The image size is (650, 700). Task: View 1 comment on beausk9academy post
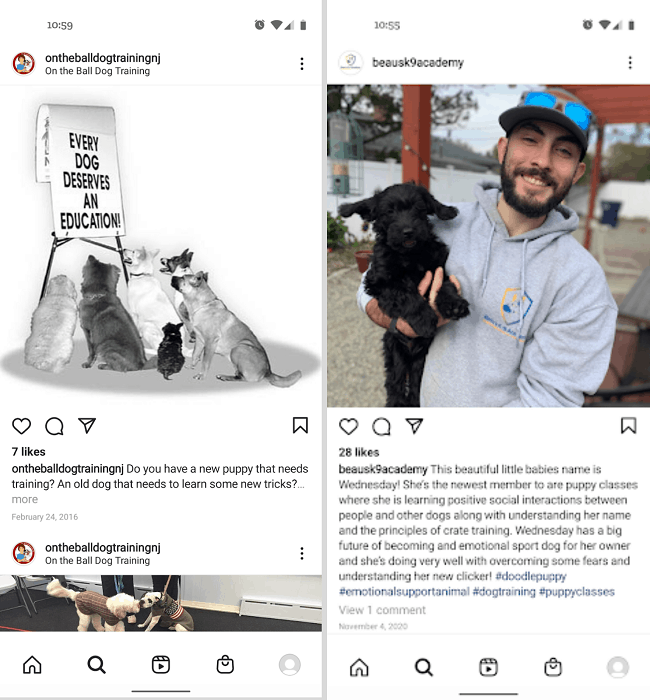coord(382,610)
